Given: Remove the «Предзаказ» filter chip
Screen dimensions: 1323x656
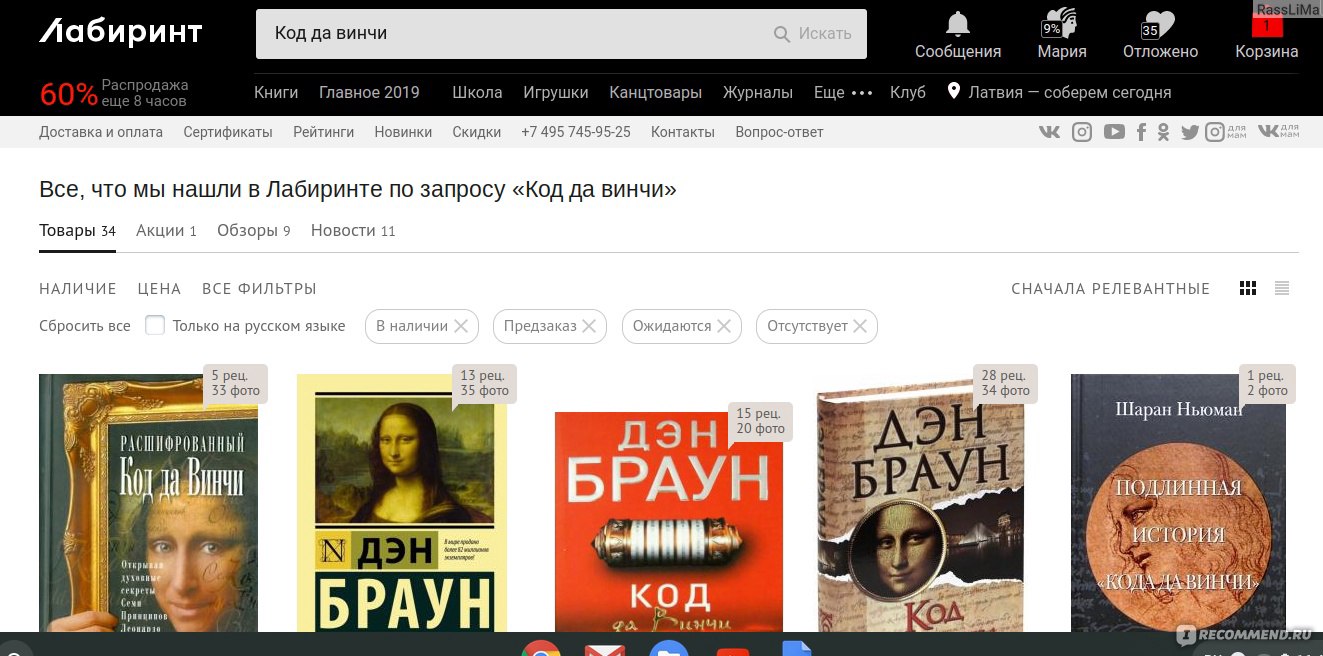Looking at the screenshot, I should click(589, 326).
